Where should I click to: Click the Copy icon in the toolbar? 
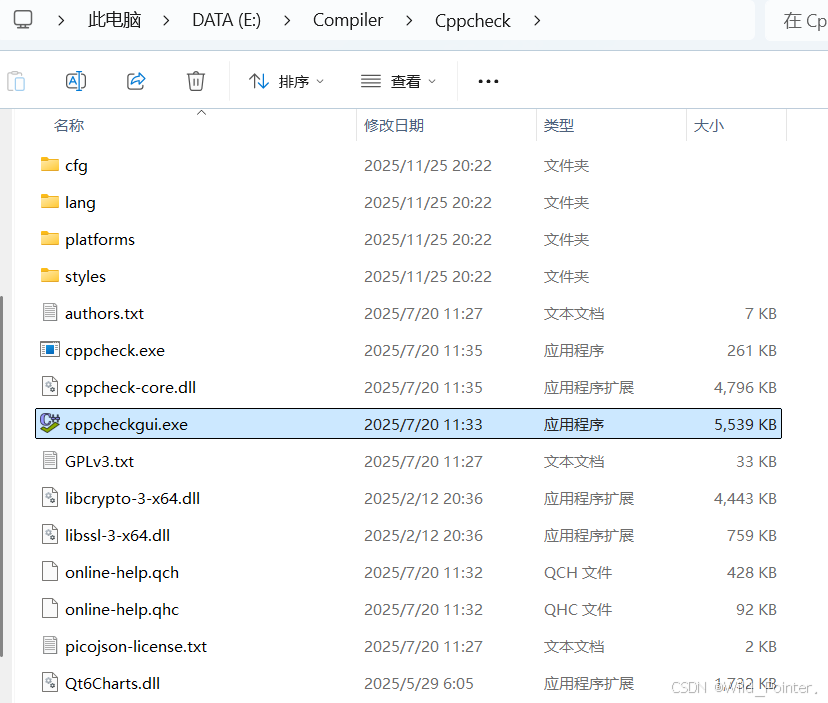(x=16, y=81)
